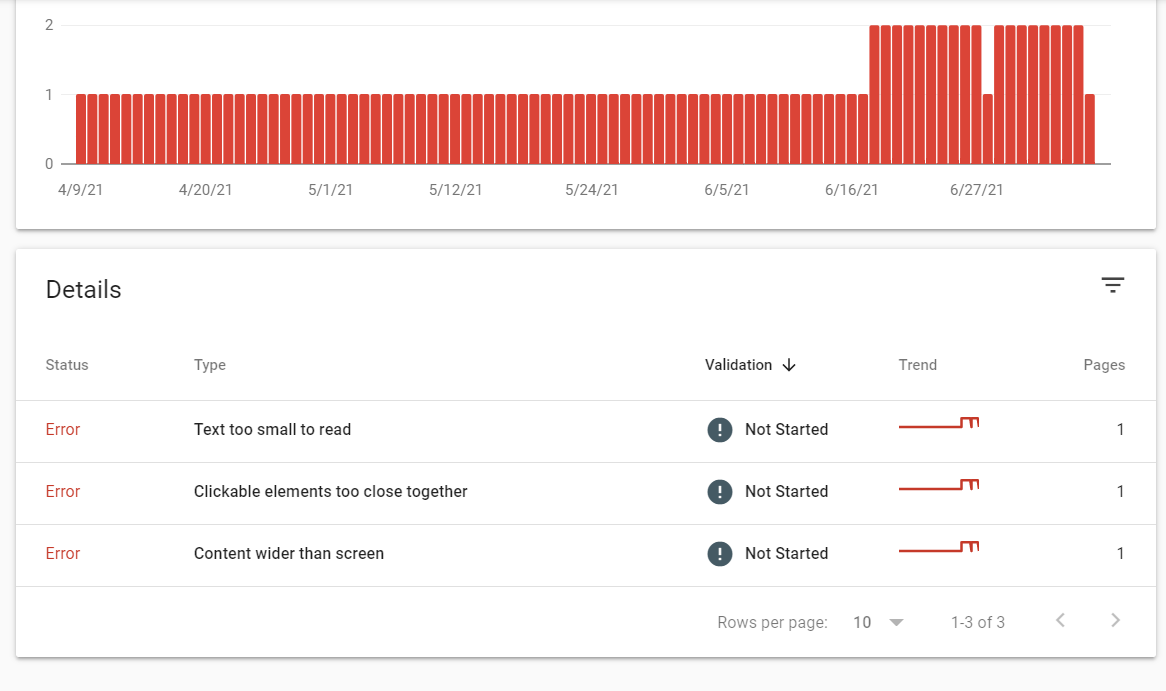The image size is (1166, 691).
Task: Click the 5/24/21 chart date label
Action: click(592, 190)
